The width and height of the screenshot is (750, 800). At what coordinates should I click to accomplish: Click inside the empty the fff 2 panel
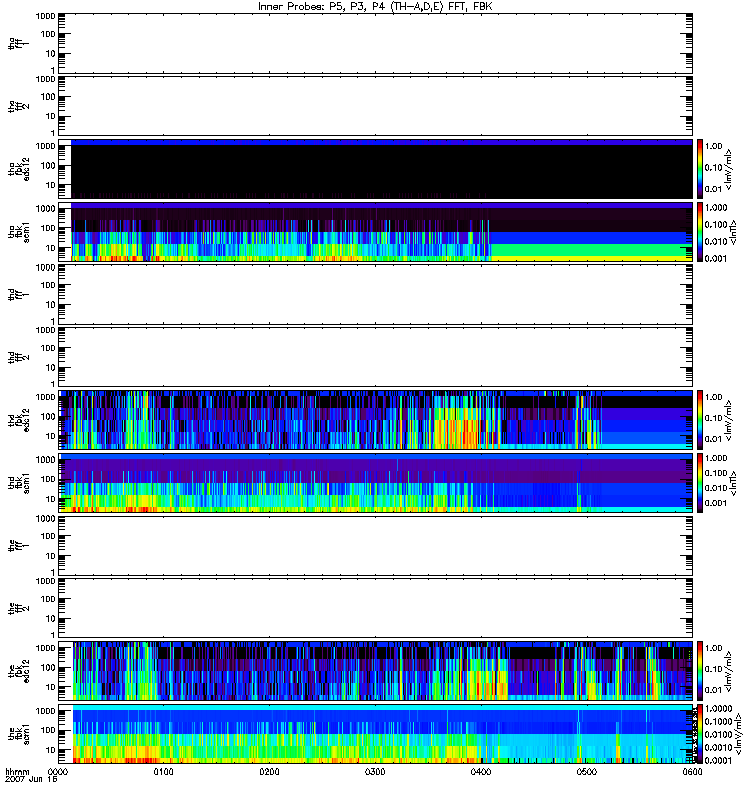[x=376, y=608]
